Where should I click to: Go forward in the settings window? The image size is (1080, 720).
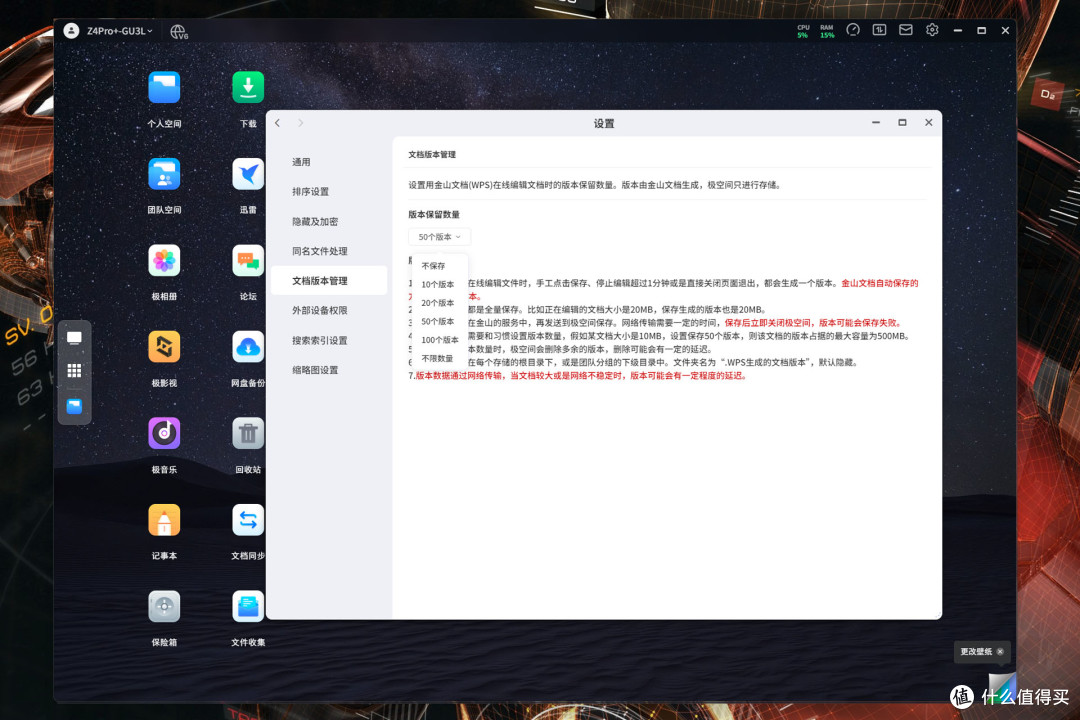(300, 123)
